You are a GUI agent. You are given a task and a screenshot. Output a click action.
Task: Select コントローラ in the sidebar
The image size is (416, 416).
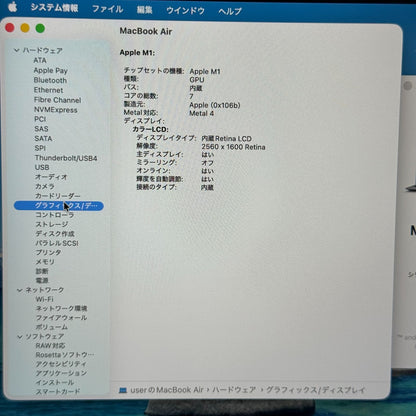[55, 215]
